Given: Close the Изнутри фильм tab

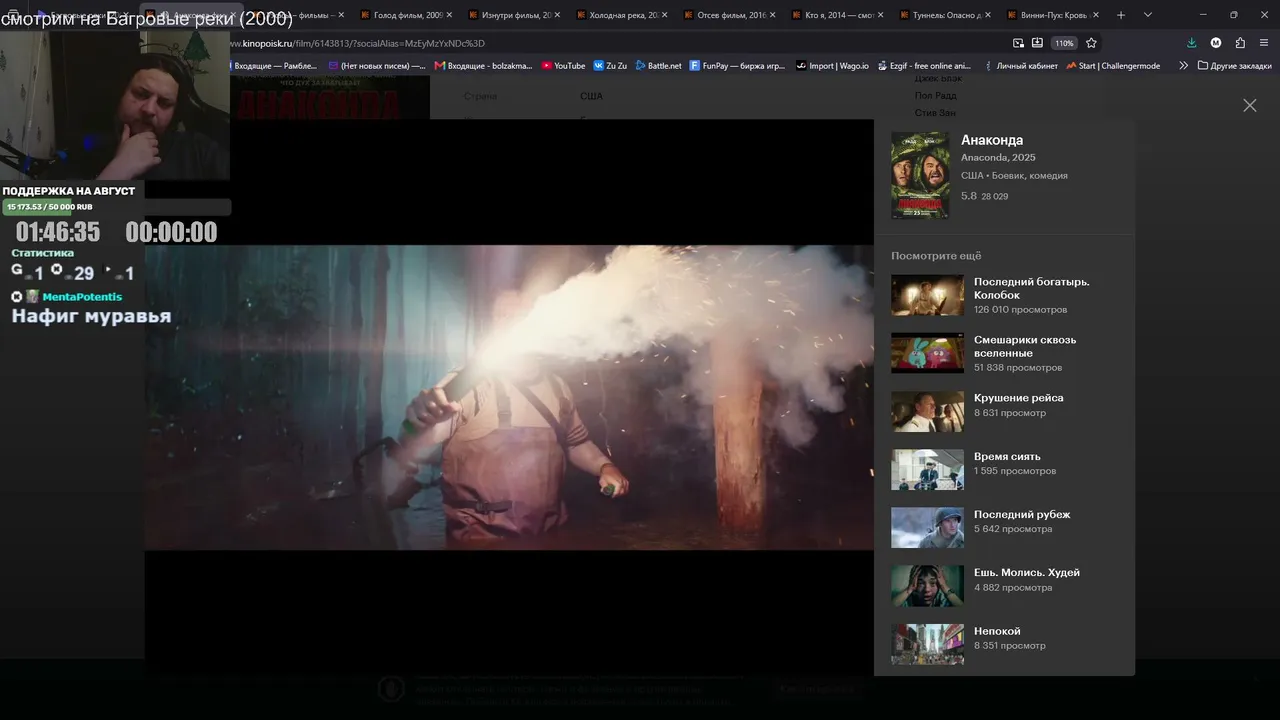Looking at the screenshot, I should click(557, 15).
